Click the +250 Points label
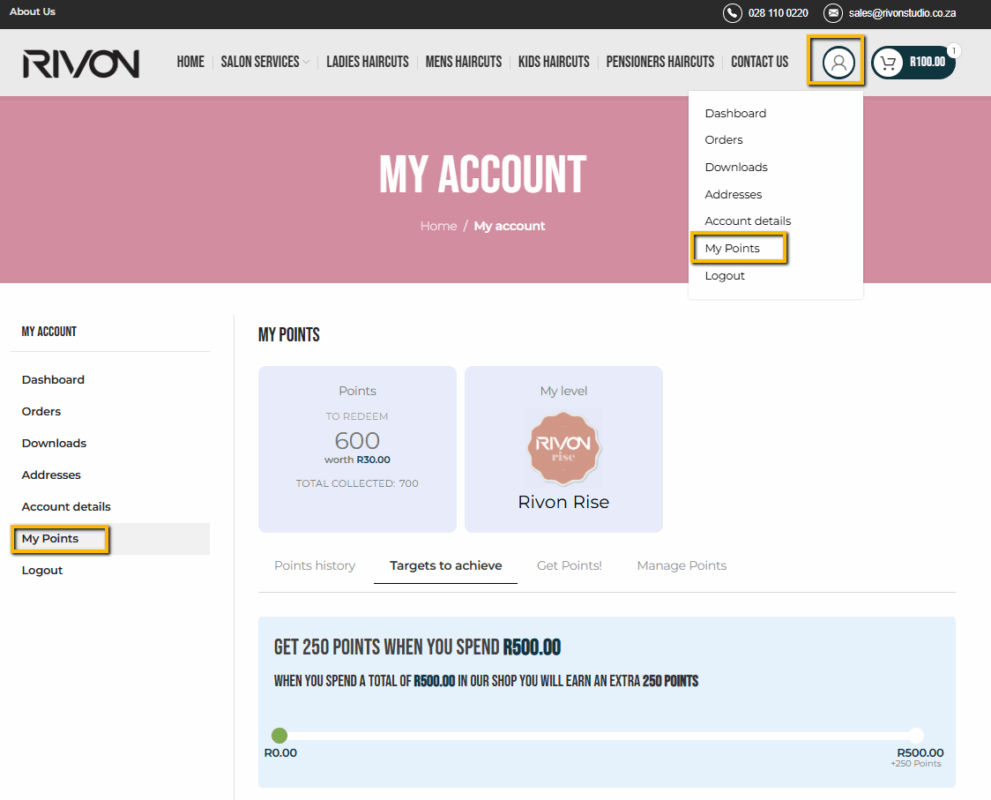Screen dimensions: 991x800 (916, 763)
